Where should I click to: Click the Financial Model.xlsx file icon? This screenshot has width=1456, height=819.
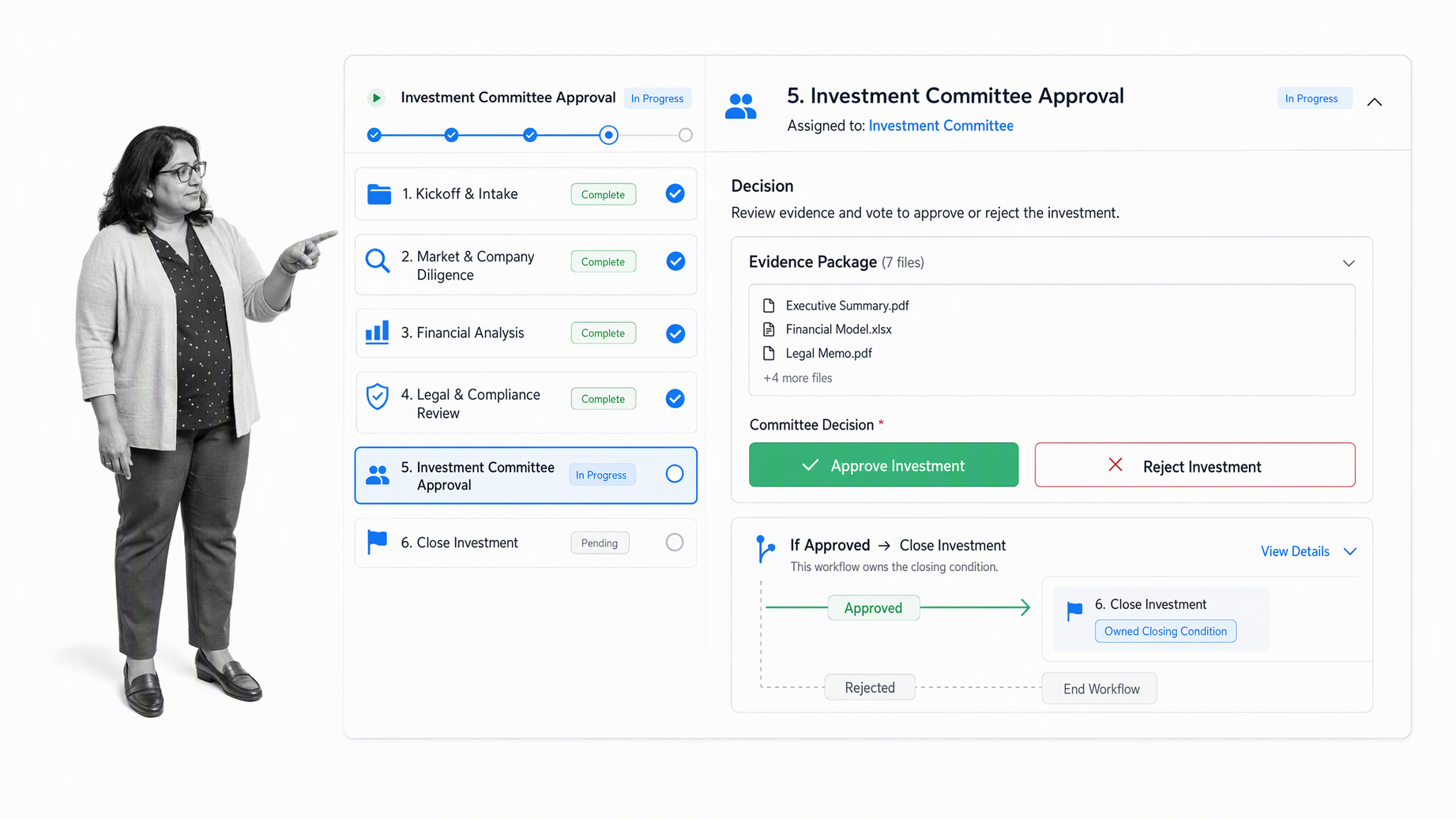pyautogui.click(x=769, y=329)
